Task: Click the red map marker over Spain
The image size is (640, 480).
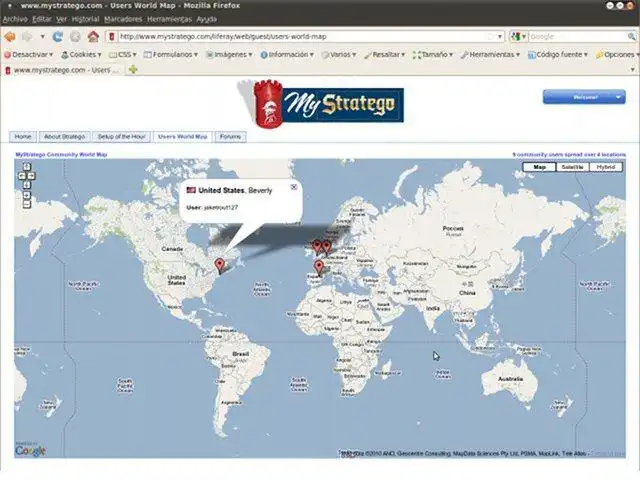Action: 319,268
